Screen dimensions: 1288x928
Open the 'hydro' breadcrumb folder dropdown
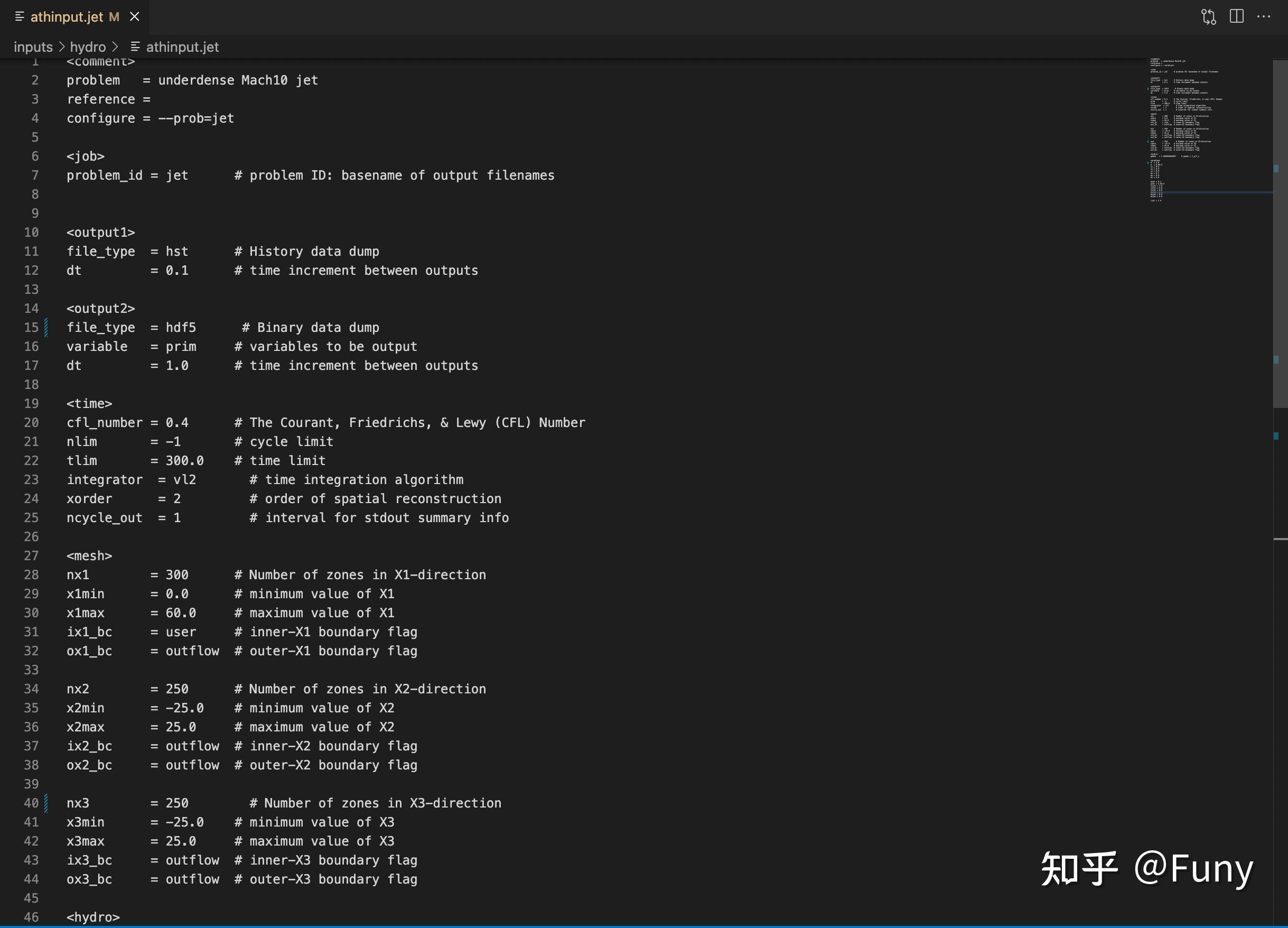pos(88,47)
